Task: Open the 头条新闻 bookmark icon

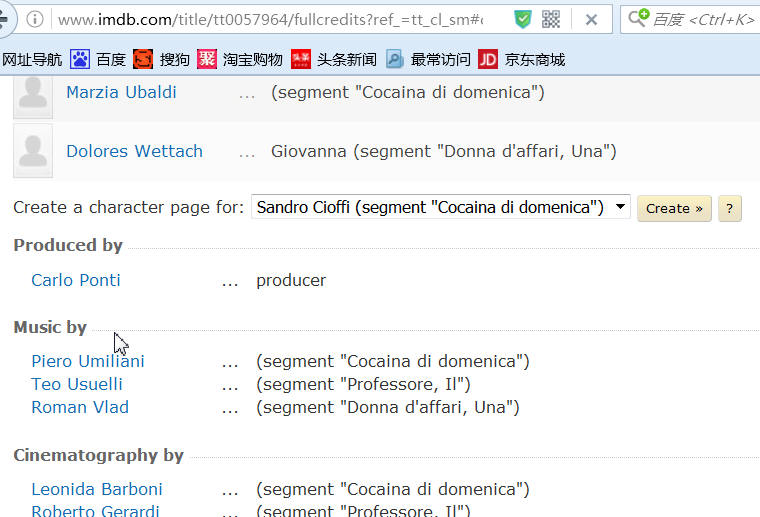Action: [x=301, y=60]
